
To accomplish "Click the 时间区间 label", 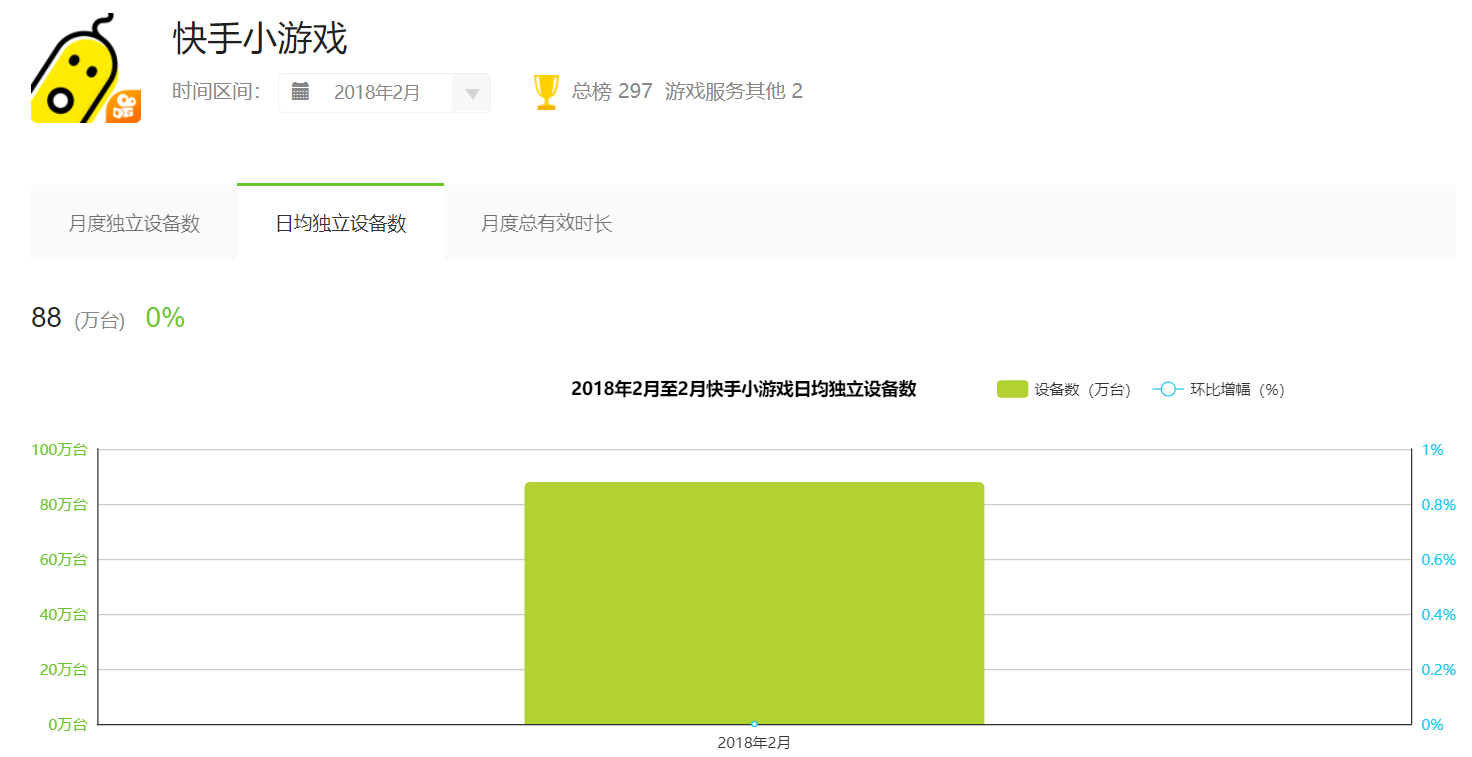I will tap(216, 92).
